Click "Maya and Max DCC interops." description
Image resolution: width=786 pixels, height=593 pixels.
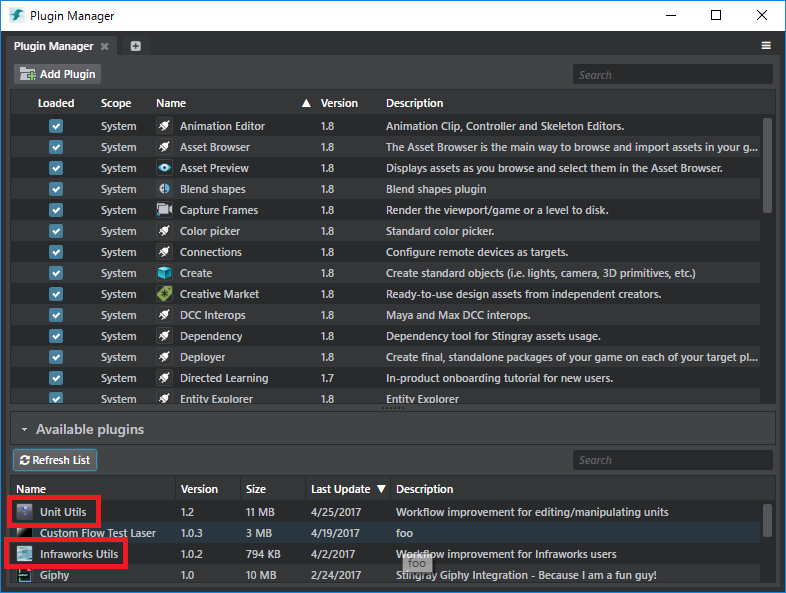(x=458, y=315)
